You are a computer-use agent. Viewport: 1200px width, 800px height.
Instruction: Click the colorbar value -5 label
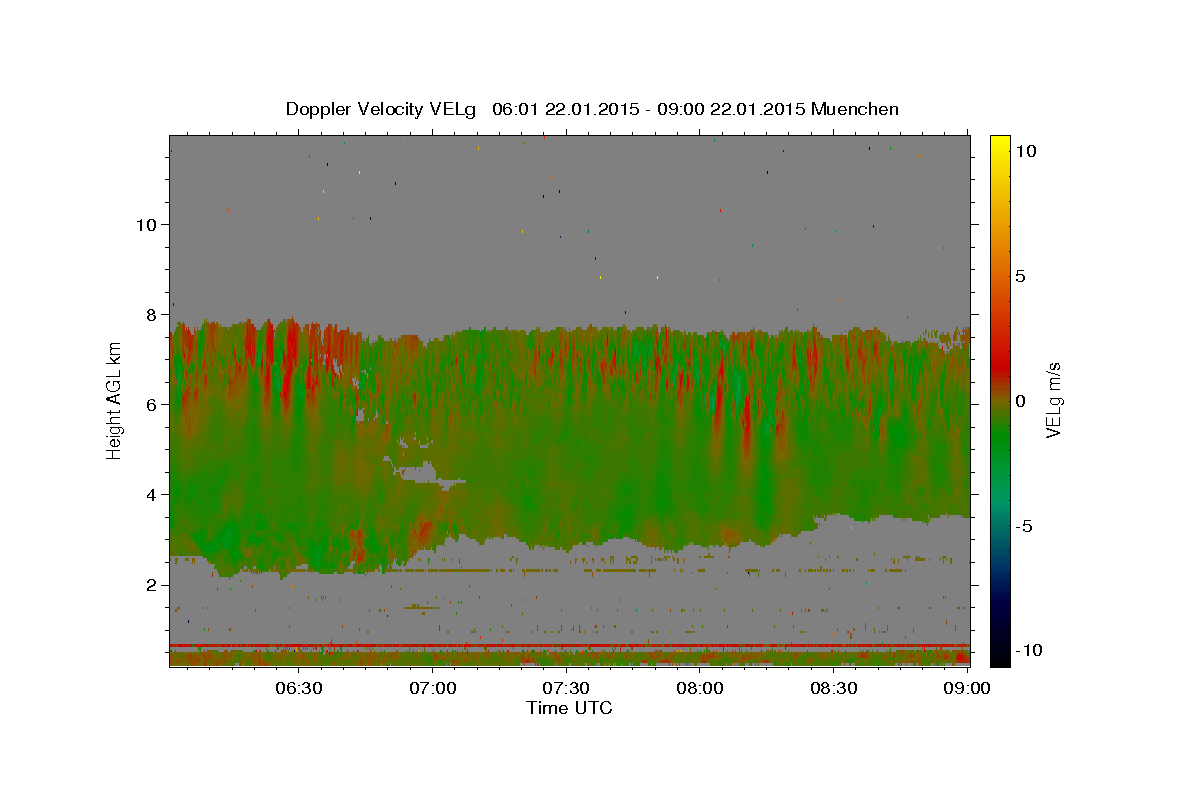1023,526
